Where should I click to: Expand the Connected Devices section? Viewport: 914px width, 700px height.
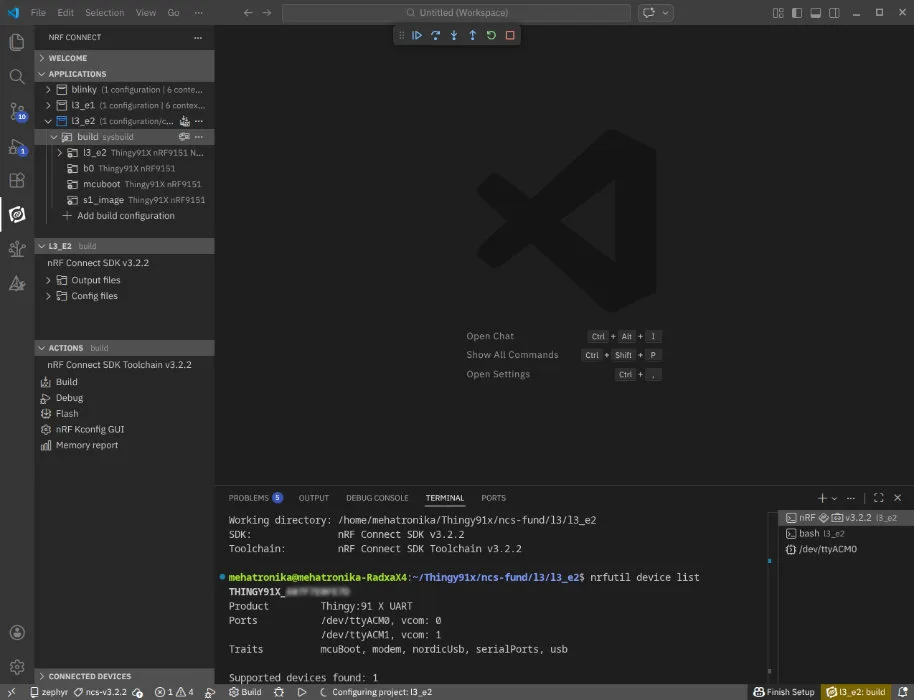[90, 676]
